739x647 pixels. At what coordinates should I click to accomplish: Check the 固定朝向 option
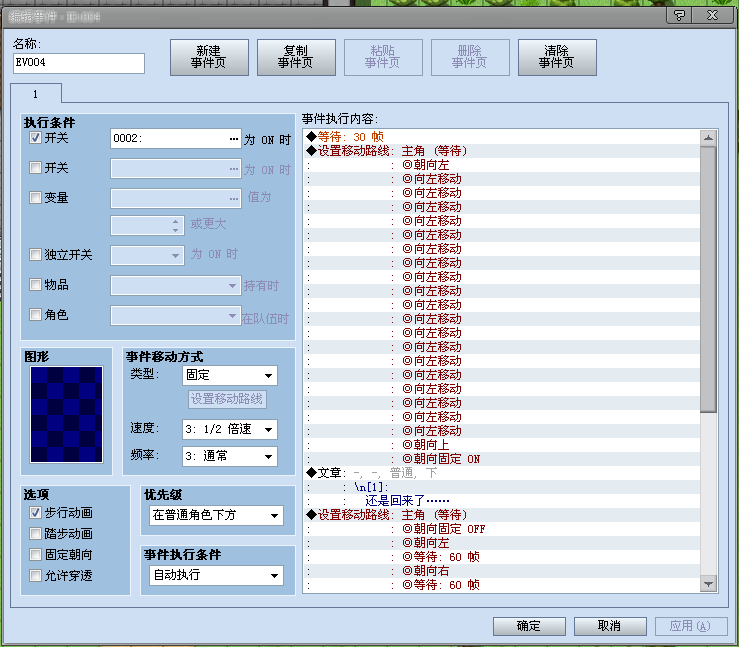tap(35, 555)
